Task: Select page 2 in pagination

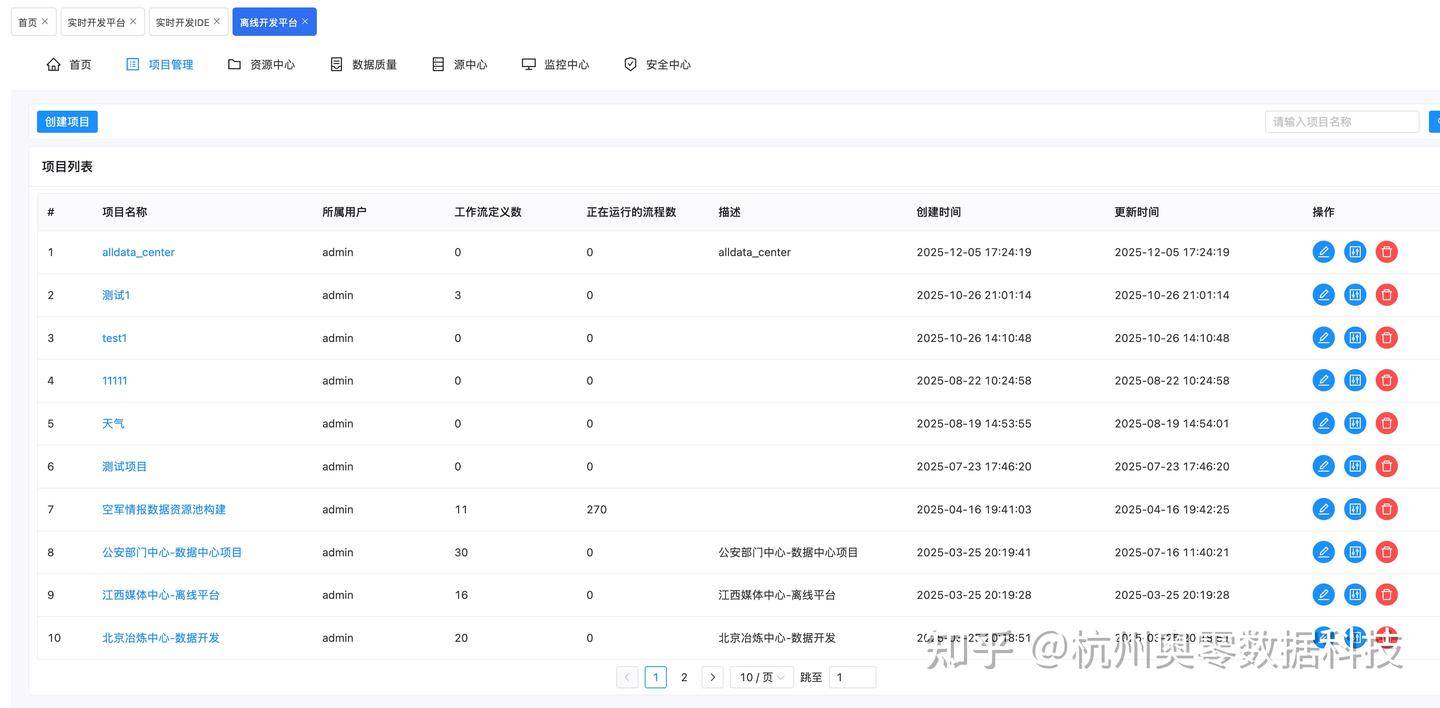Action: (x=684, y=677)
